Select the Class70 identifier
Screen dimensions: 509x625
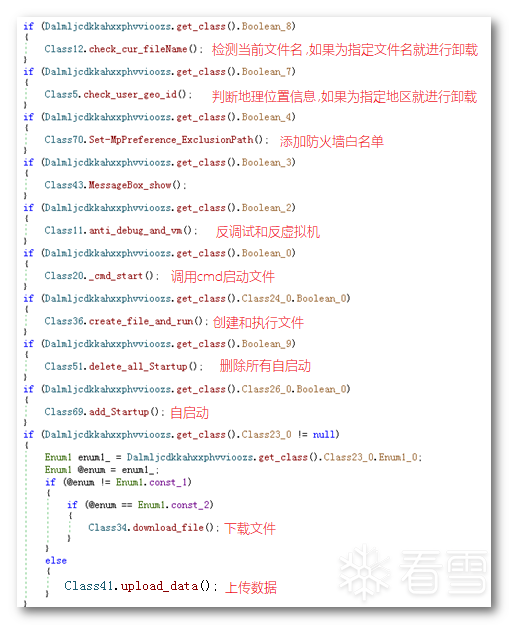click(64, 140)
